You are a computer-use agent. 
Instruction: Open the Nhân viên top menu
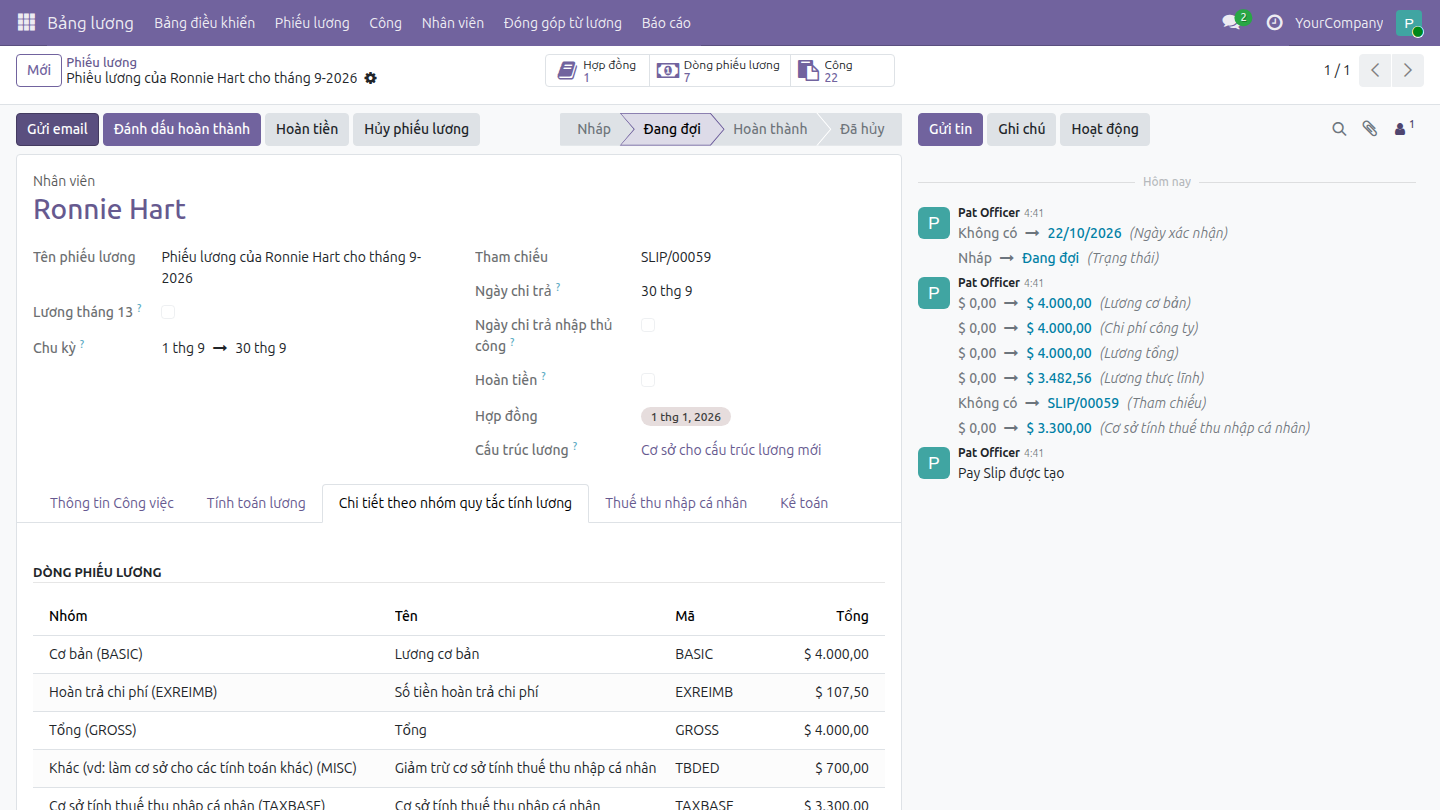point(452,22)
